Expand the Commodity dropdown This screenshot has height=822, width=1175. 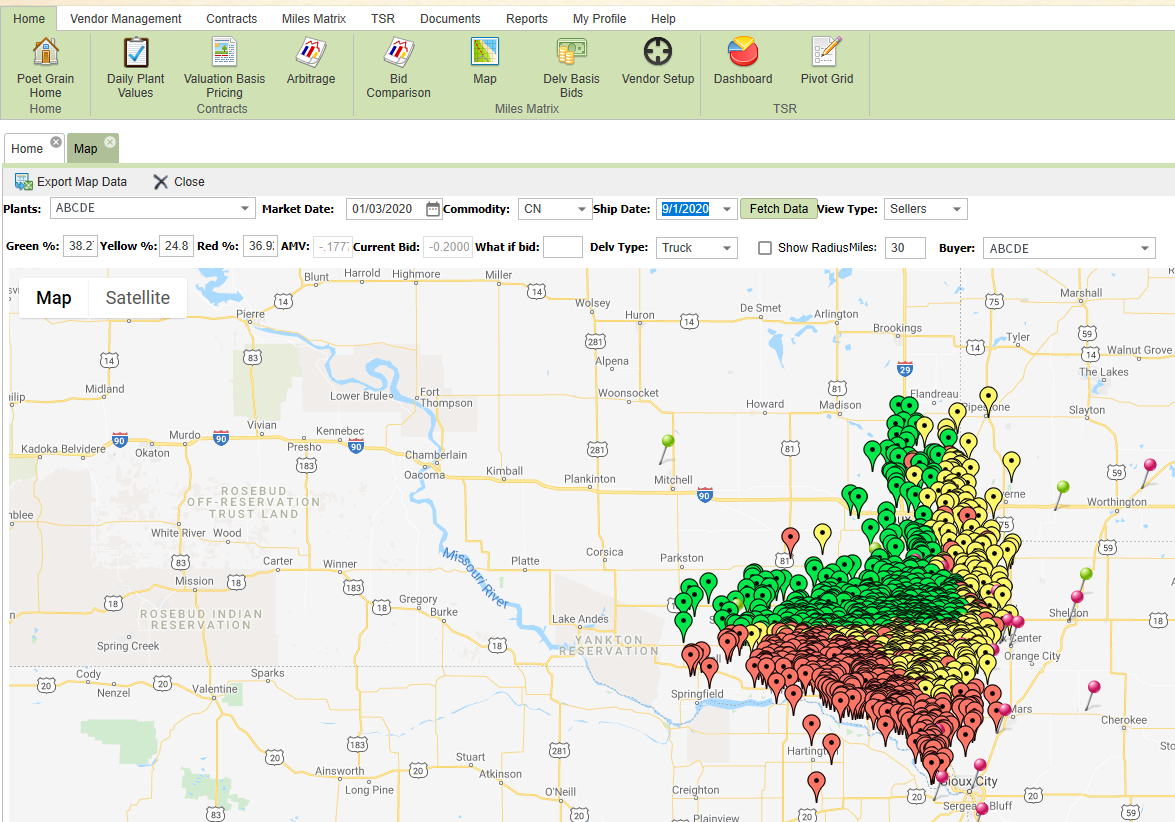point(581,209)
